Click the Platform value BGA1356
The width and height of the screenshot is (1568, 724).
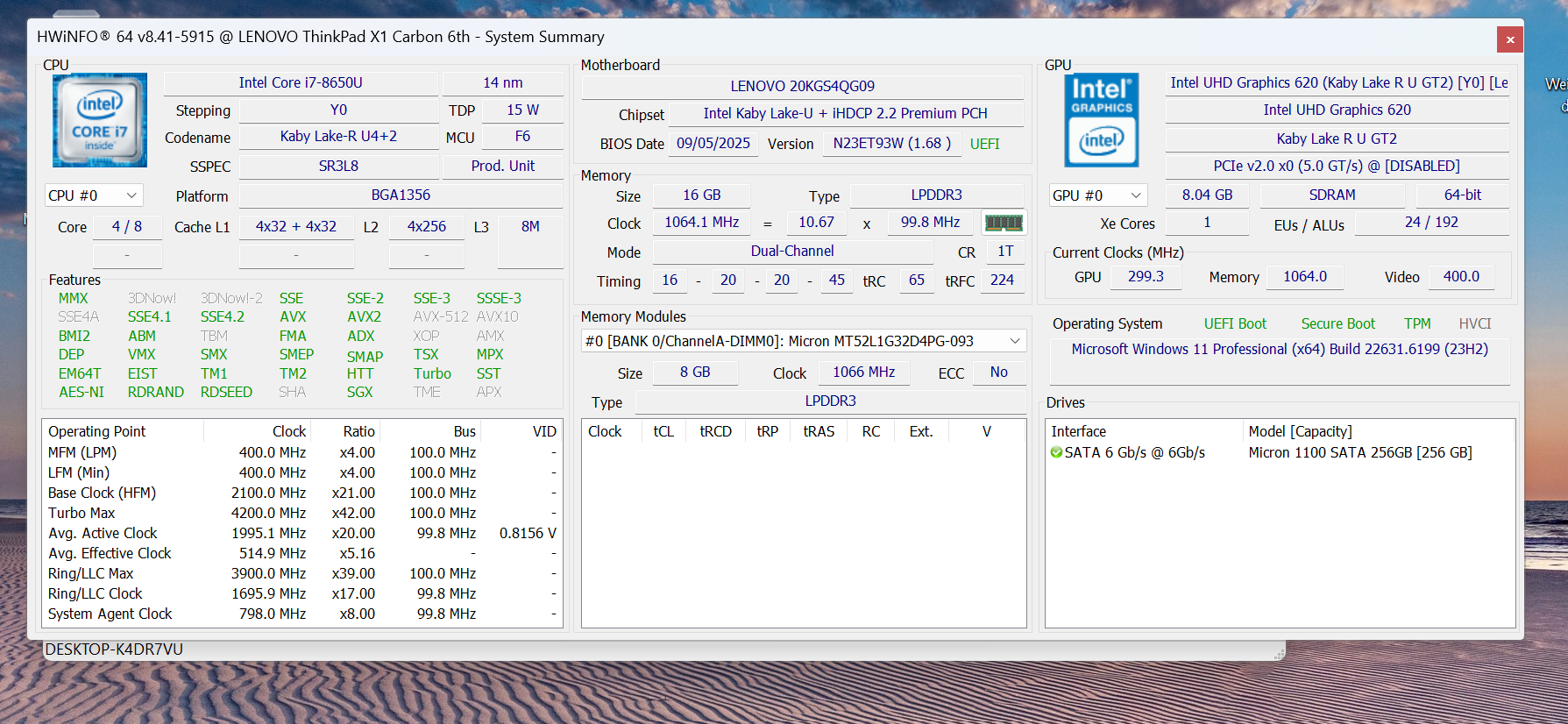[x=401, y=195]
